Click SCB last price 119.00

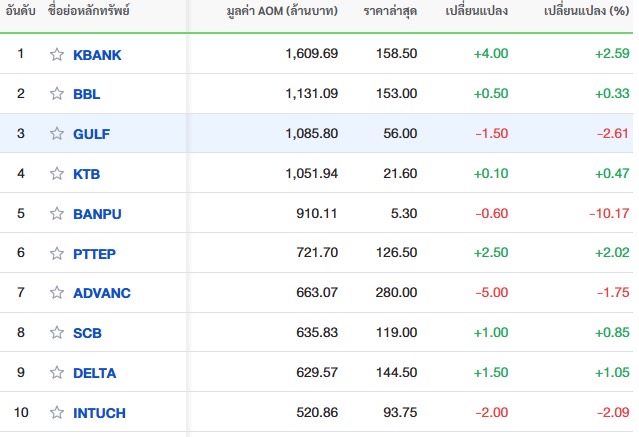point(397,332)
